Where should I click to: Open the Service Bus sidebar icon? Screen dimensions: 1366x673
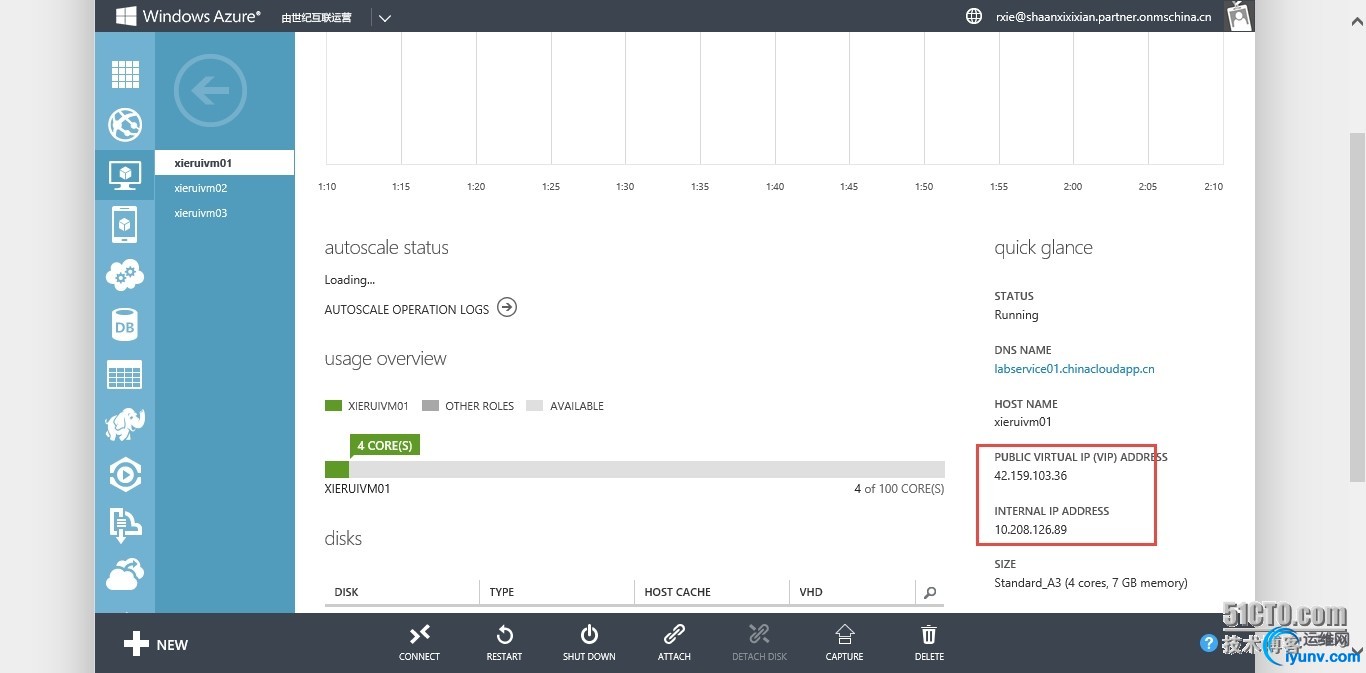pos(125,525)
